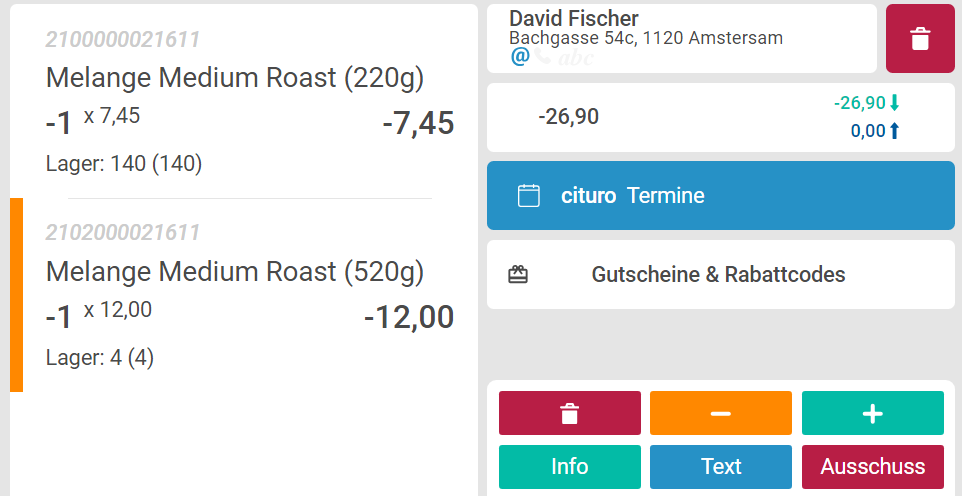Click the phone icon under customer address
962x496 pixels.
(541, 57)
